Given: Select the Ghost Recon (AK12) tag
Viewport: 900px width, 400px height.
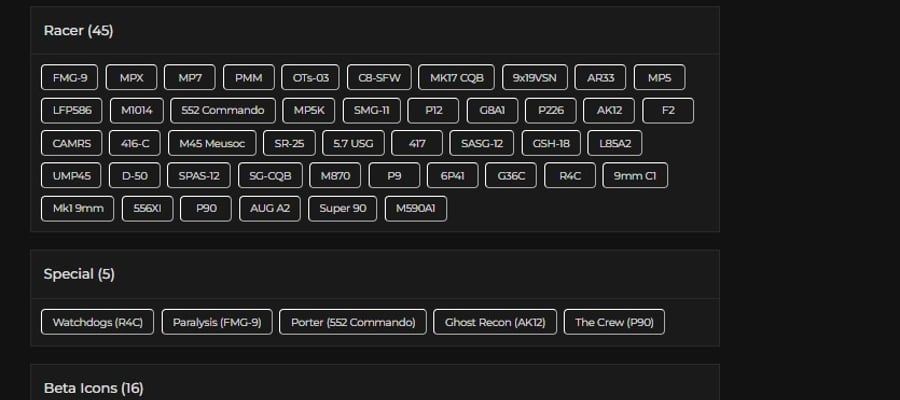Looking at the screenshot, I should [x=495, y=322].
